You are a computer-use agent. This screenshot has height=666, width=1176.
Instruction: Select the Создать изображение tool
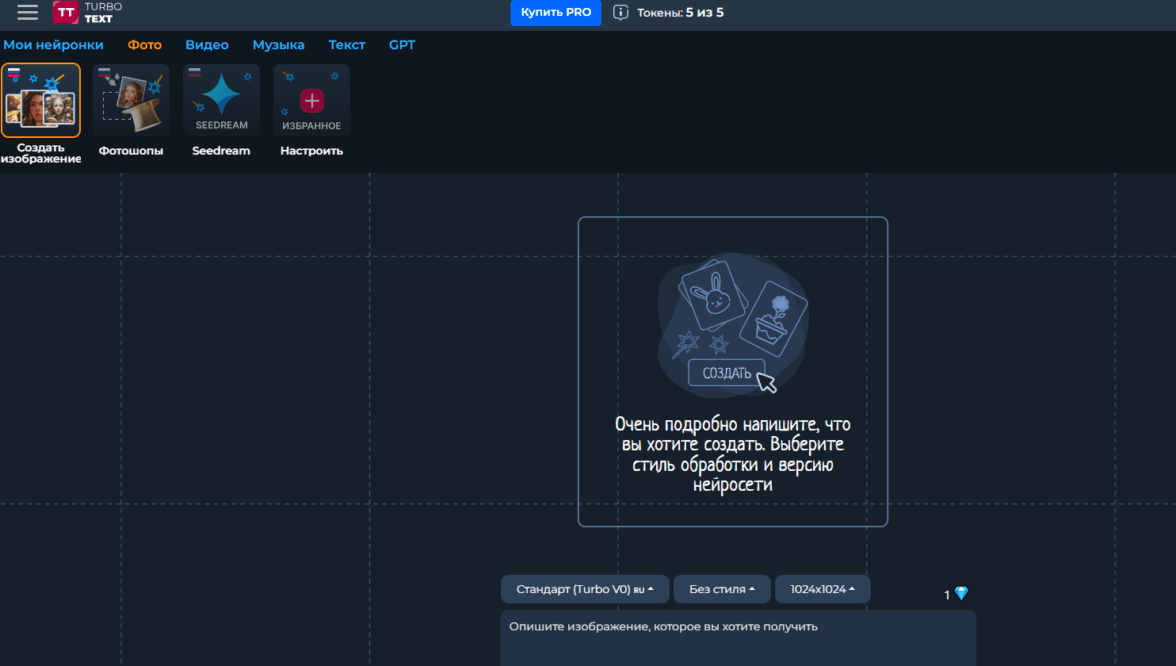click(41, 101)
